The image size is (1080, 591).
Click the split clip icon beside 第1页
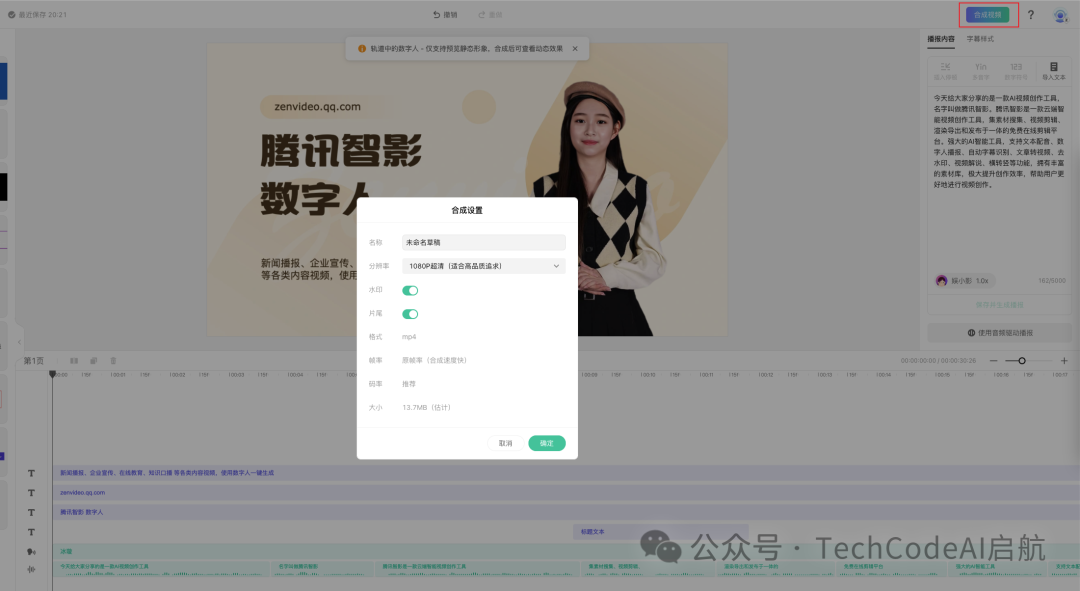[x=74, y=360]
